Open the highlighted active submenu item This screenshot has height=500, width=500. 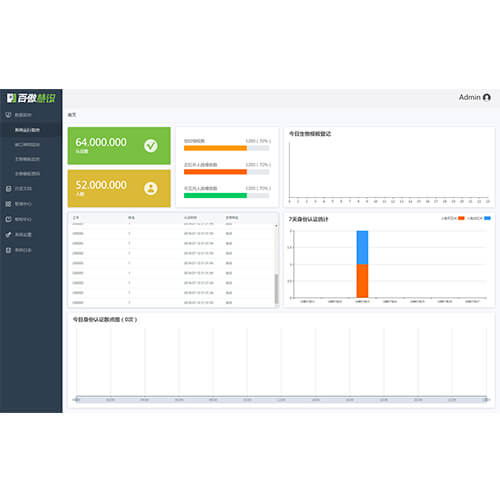[31, 130]
